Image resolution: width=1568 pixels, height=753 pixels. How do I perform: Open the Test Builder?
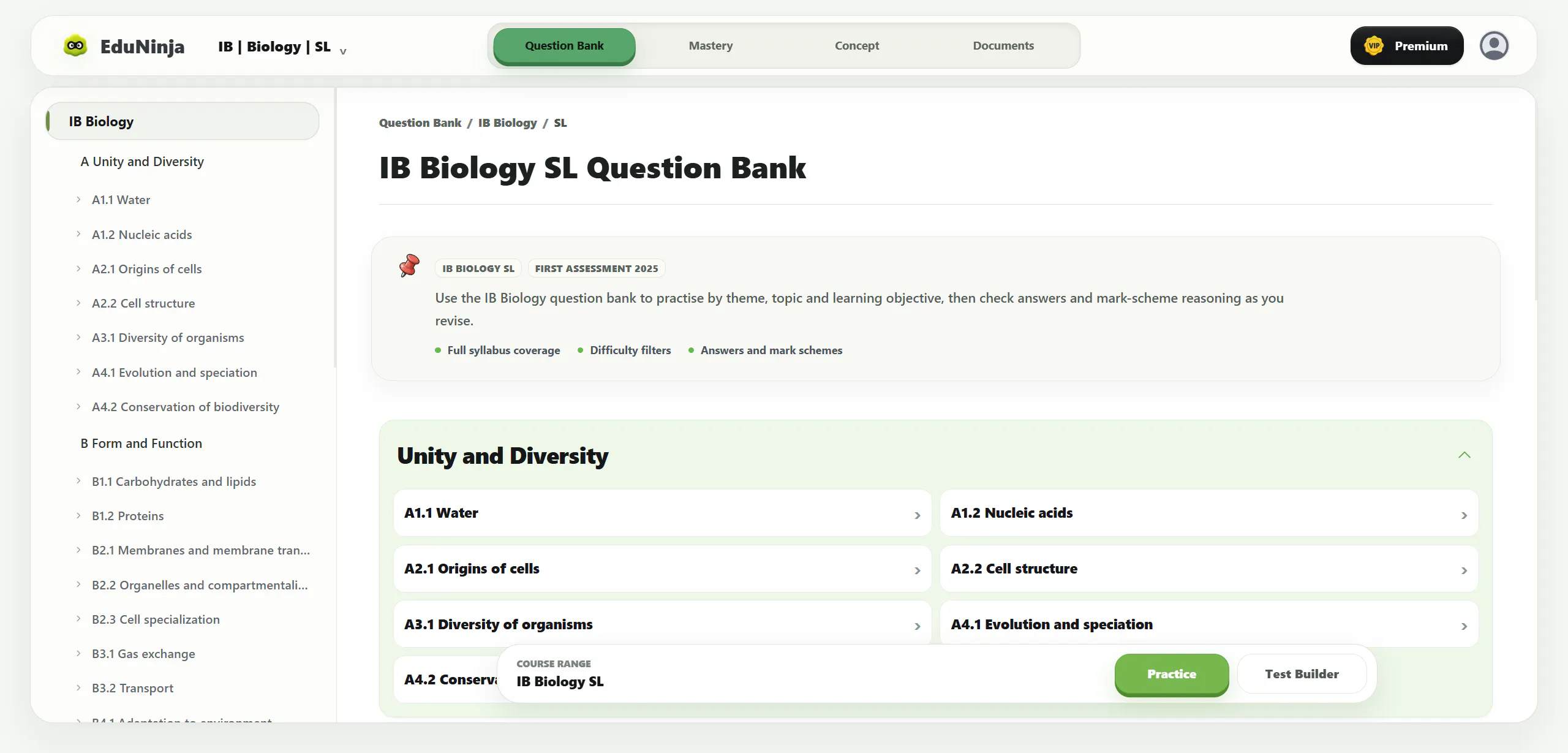point(1302,674)
